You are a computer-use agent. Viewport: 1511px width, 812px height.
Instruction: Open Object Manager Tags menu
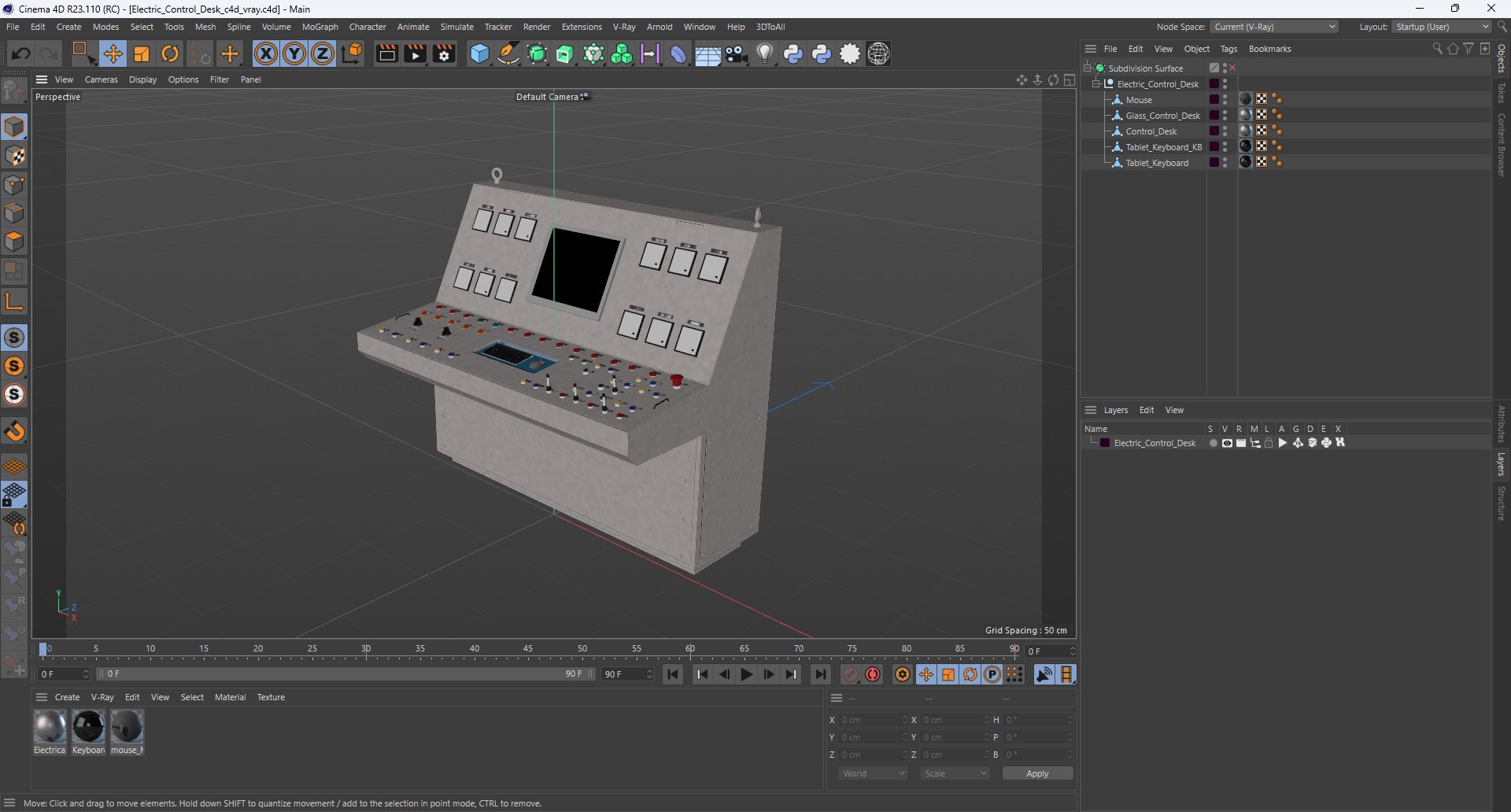coord(1228,49)
